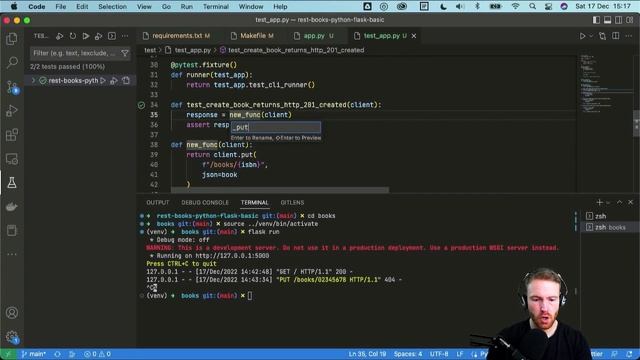The width and height of the screenshot is (640, 360).
Task: Toggle panel layout in title bar
Action: pyautogui.click(x=607, y=20)
